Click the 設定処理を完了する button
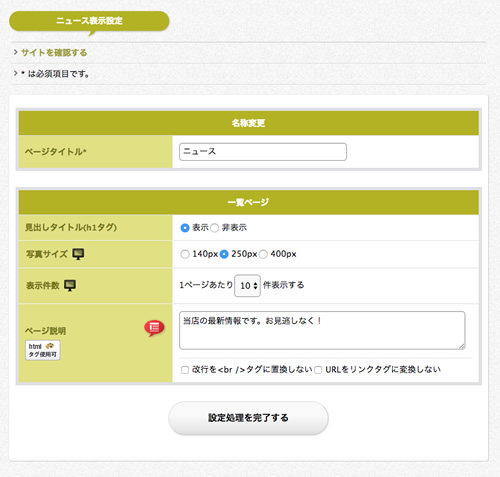This screenshot has width=500, height=477. click(x=248, y=418)
